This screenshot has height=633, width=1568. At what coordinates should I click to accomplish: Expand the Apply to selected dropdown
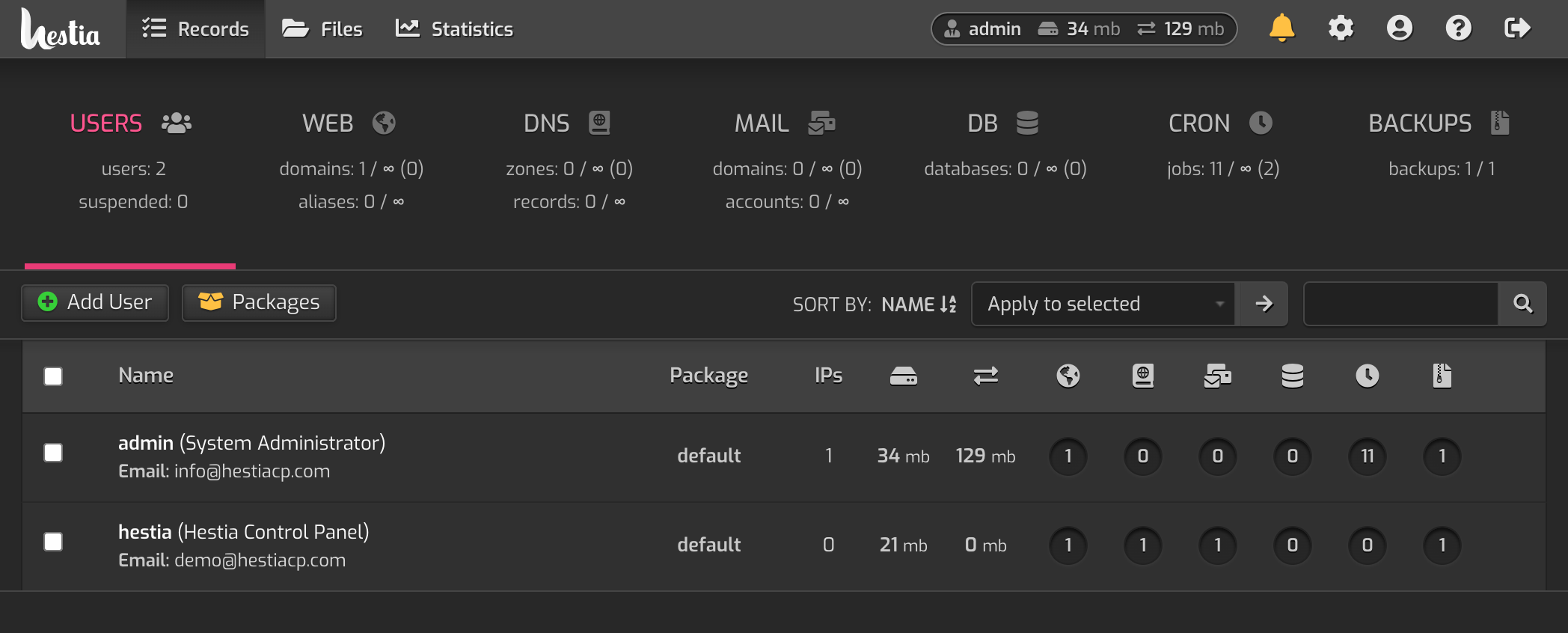(1103, 304)
